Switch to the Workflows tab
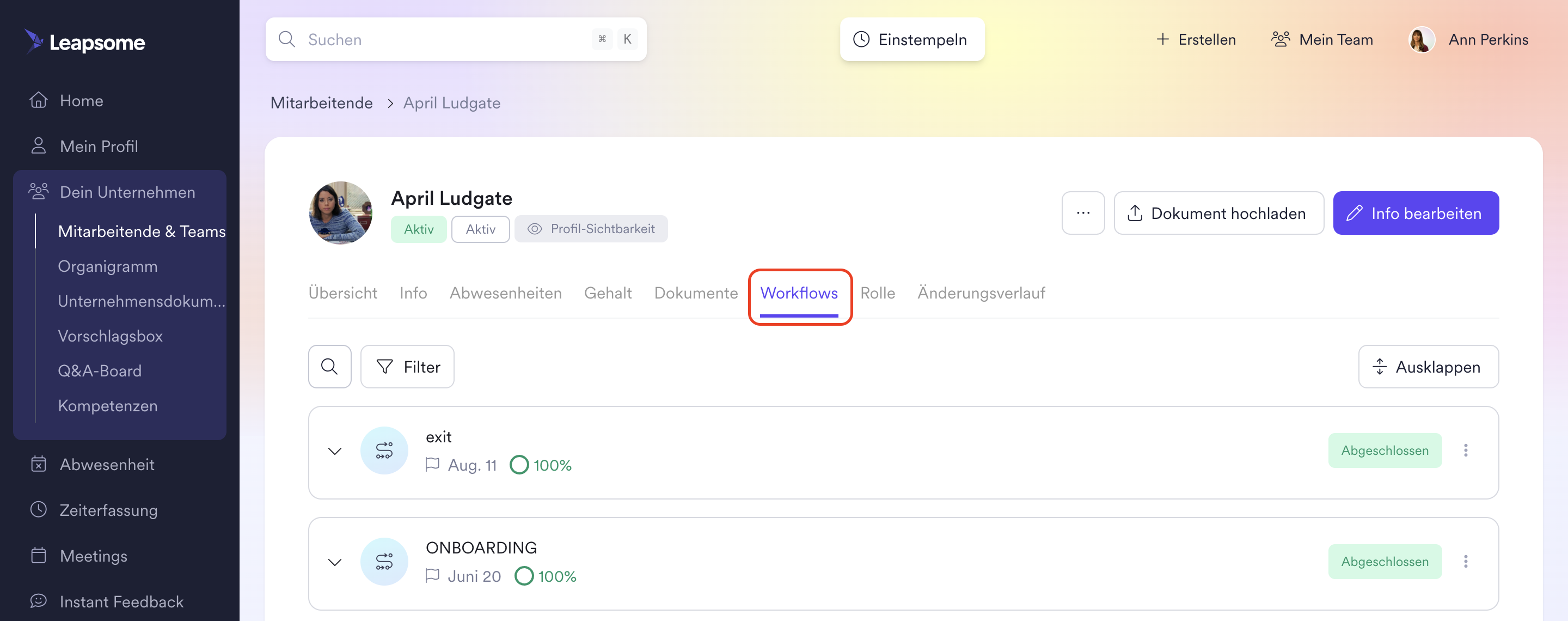Screen dimensions: 1568x621 click(x=799, y=293)
